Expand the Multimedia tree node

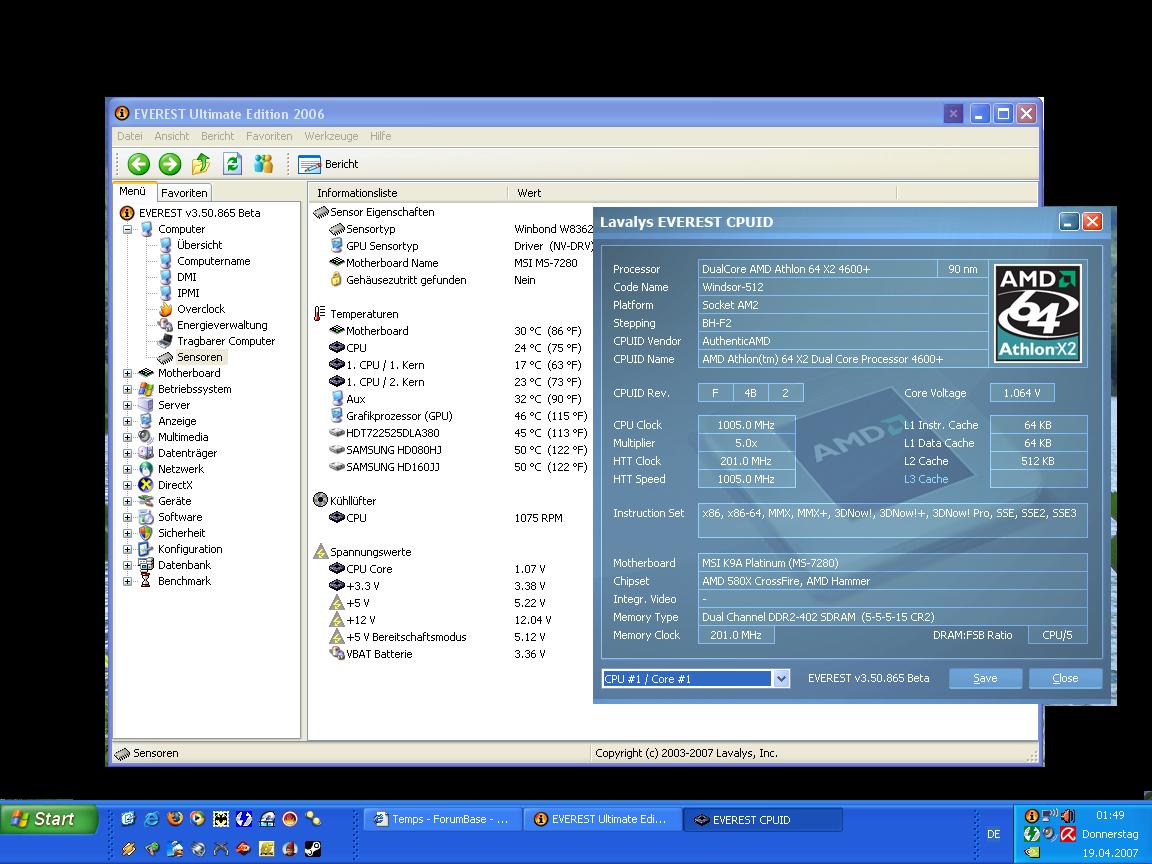coord(127,437)
